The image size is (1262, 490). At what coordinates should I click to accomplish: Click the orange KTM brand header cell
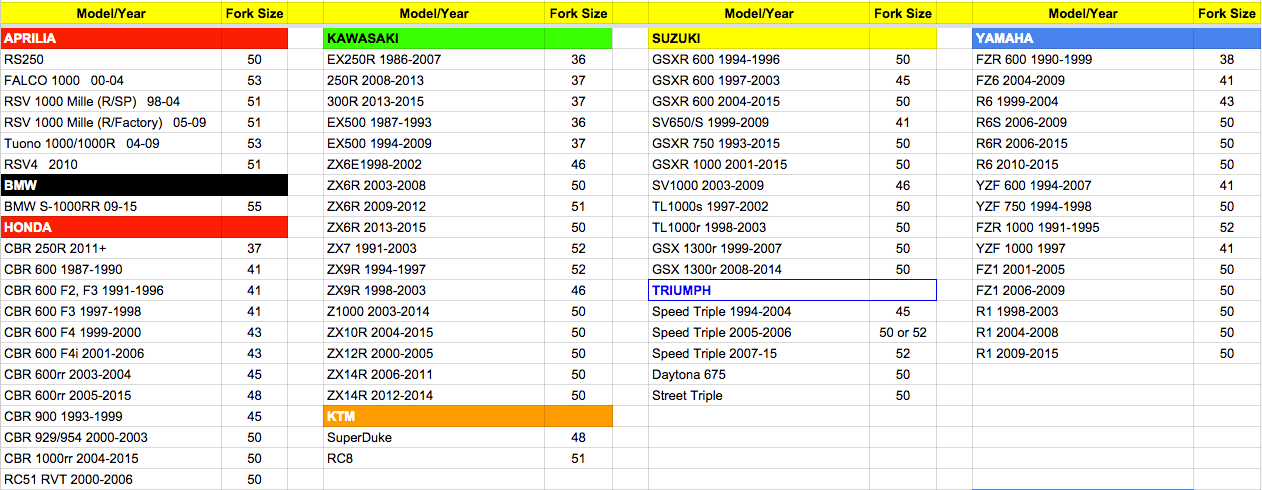pos(434,416)
